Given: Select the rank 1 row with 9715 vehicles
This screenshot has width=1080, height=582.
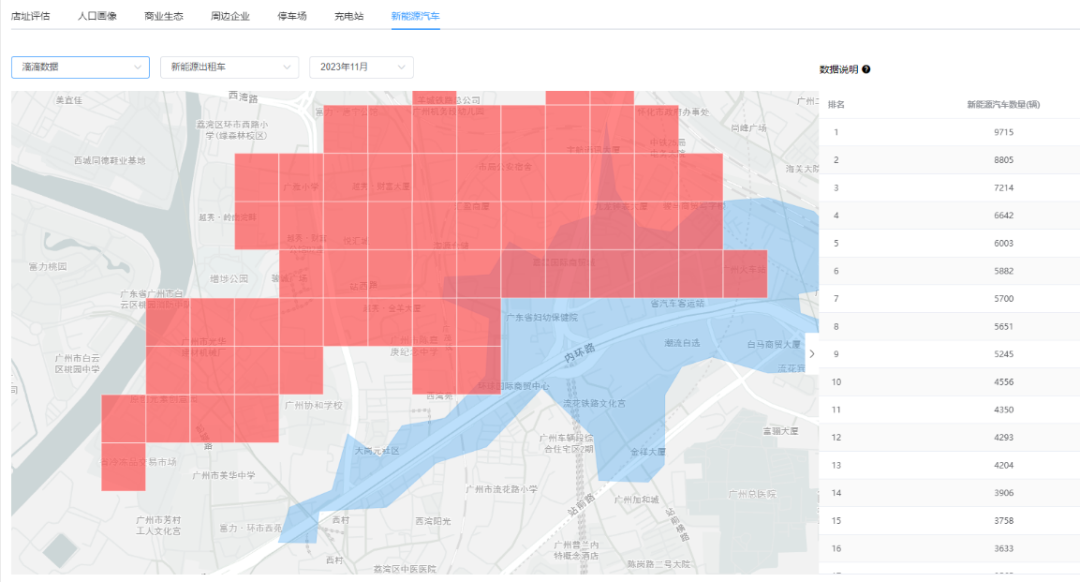Looking at the screenshot, I should 949,132.
